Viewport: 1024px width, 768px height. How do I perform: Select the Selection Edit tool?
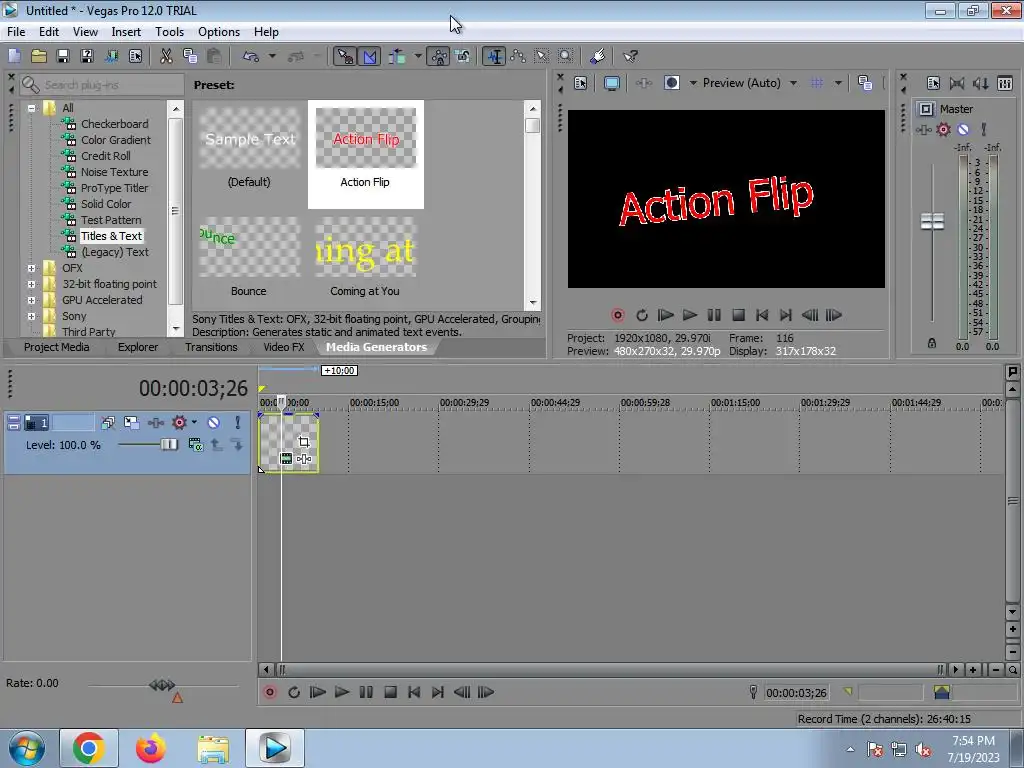pyautogui.click(x=541, y=57)
